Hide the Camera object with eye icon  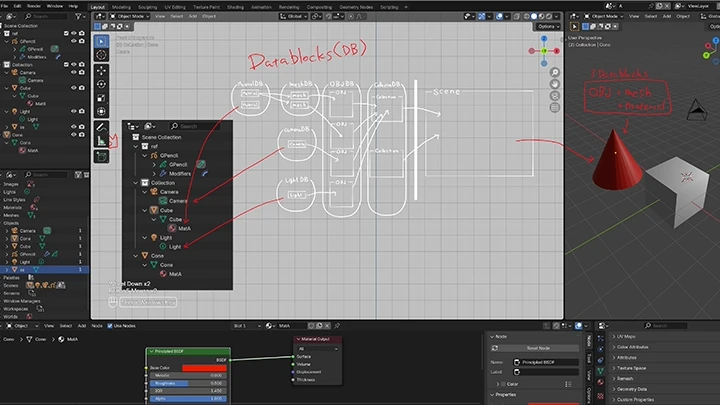pyautogui.click(x=73, y=72)
